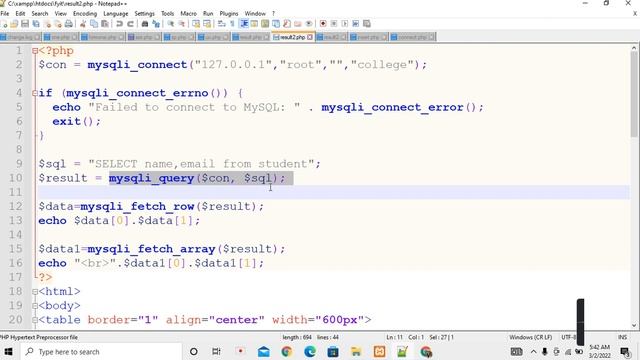Viewport: 640px width, 360px height.
Task: Click on the mysqli_fetch_row function name
Action: pyautogui.click(x=137, y=207)
